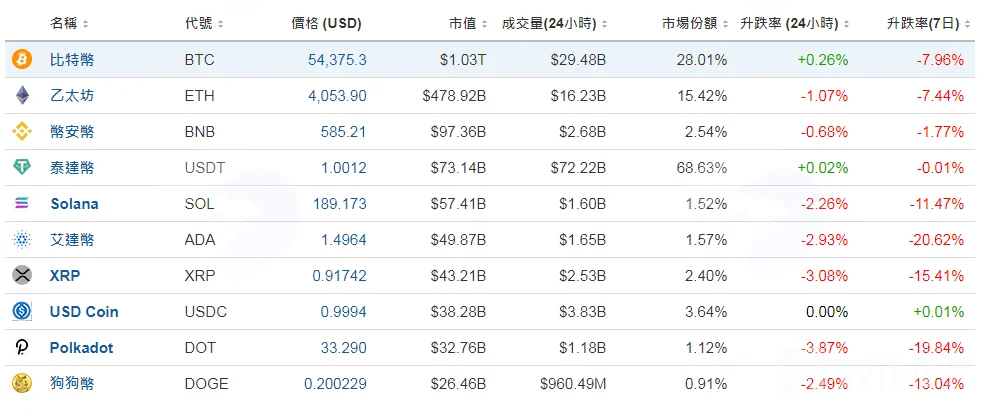Open the Polkadot name link
983x415 pixels.
coord(81,347)
